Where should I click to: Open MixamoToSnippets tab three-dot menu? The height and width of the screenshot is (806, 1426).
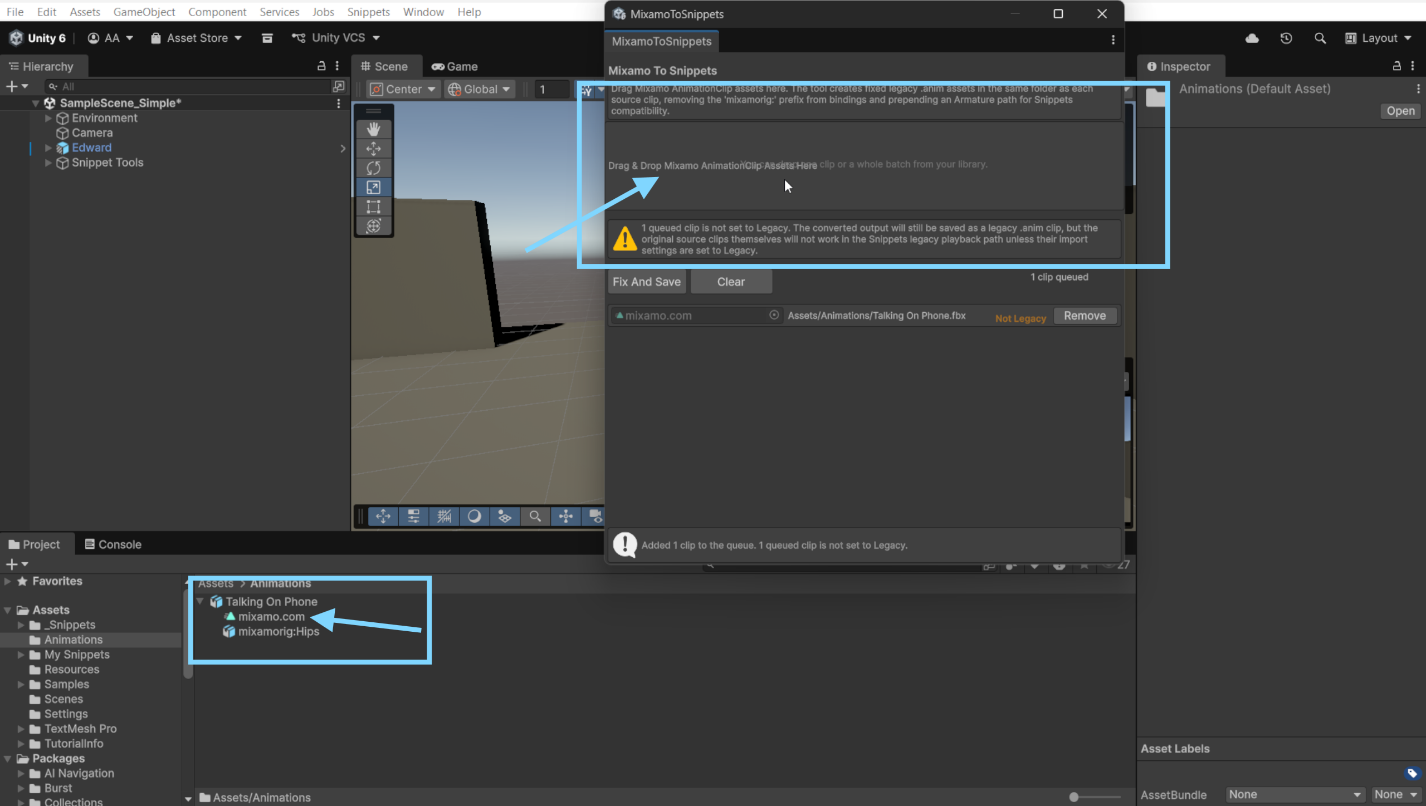[1113, 41]
